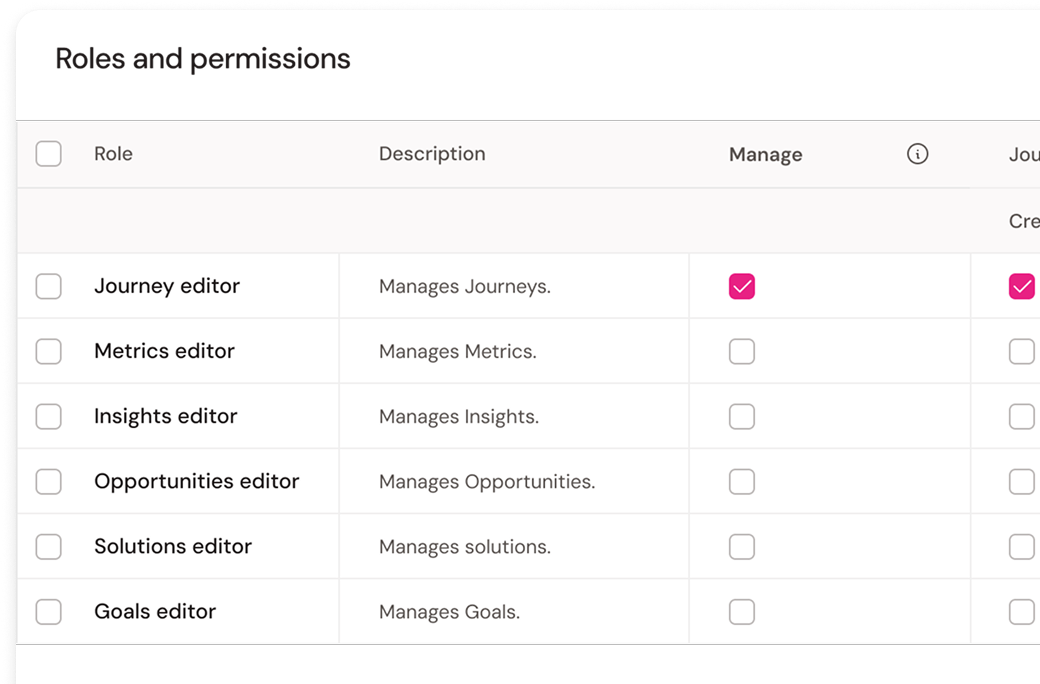
Task: Click the 'Manages Opportunities.' description
Action: [487, 482]
